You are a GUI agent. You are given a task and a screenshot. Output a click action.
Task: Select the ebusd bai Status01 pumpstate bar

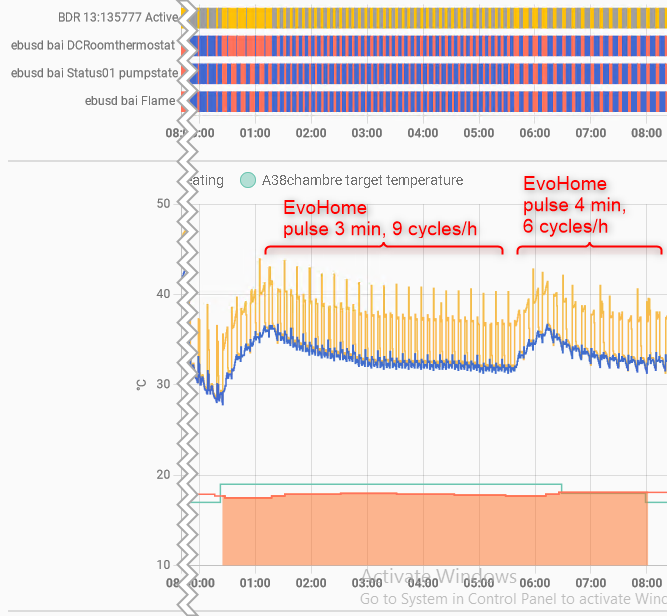[430, 73]
